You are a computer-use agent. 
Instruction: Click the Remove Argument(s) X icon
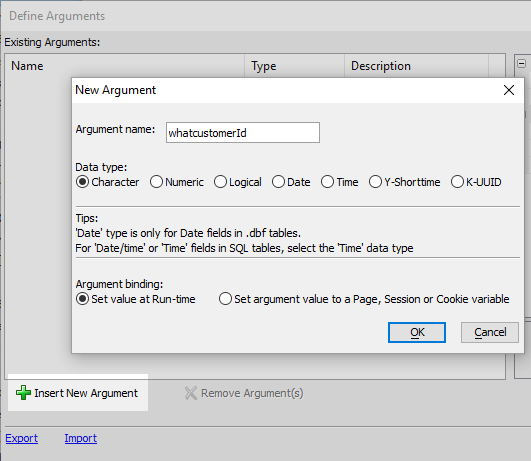pyautogui.click(x=191, y=393)
